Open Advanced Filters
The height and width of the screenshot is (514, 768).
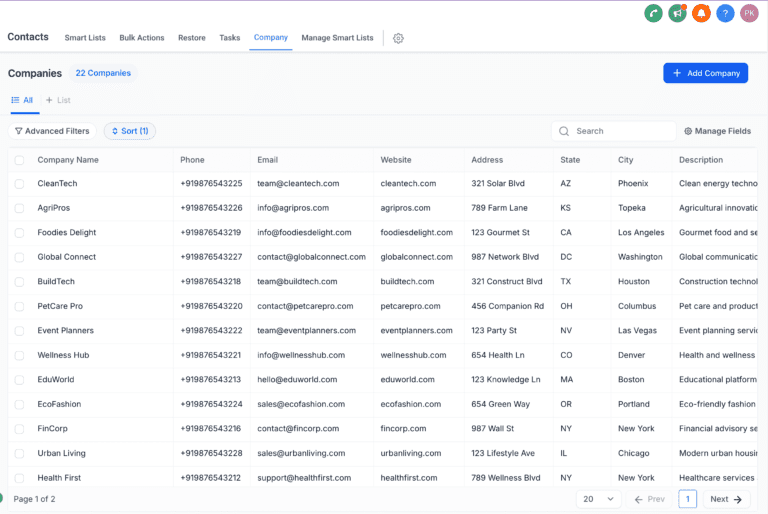52,131
